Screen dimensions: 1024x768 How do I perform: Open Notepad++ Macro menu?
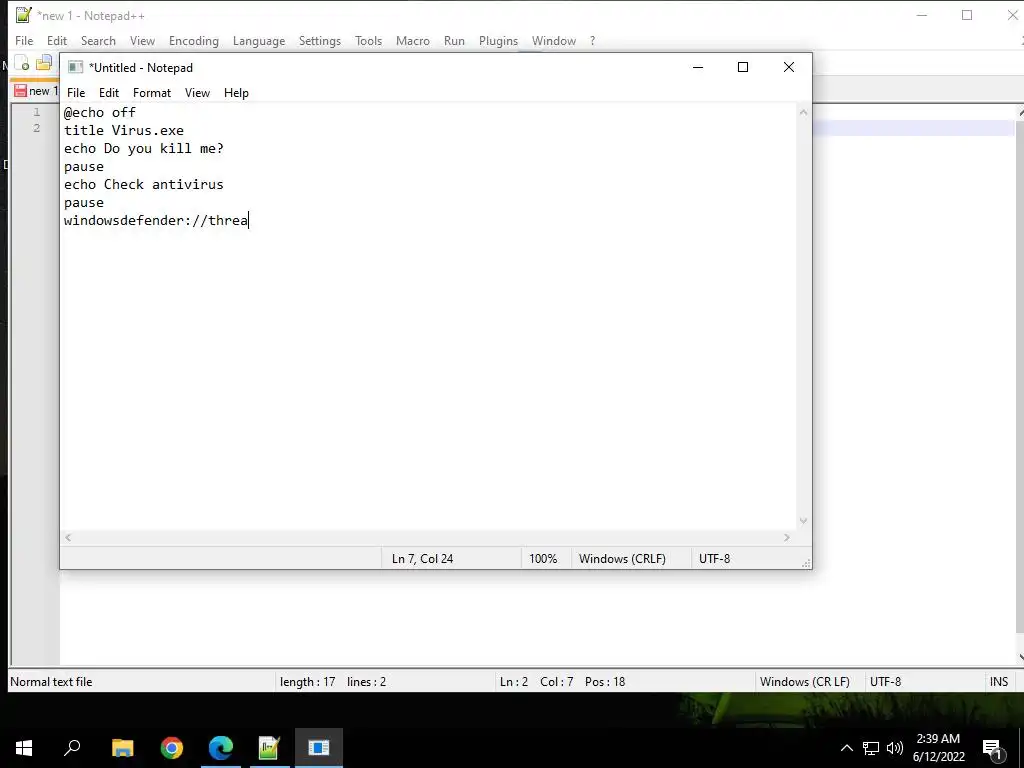413,40
